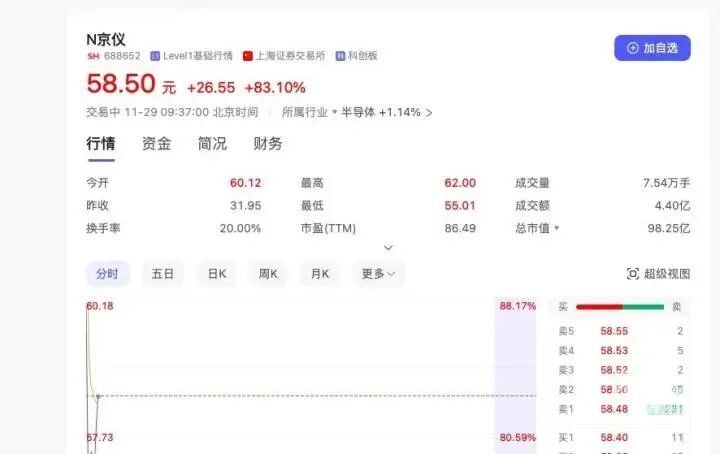Click the current price 58.50
Viewport: 720px width, 454px height.
coord(121,84)
